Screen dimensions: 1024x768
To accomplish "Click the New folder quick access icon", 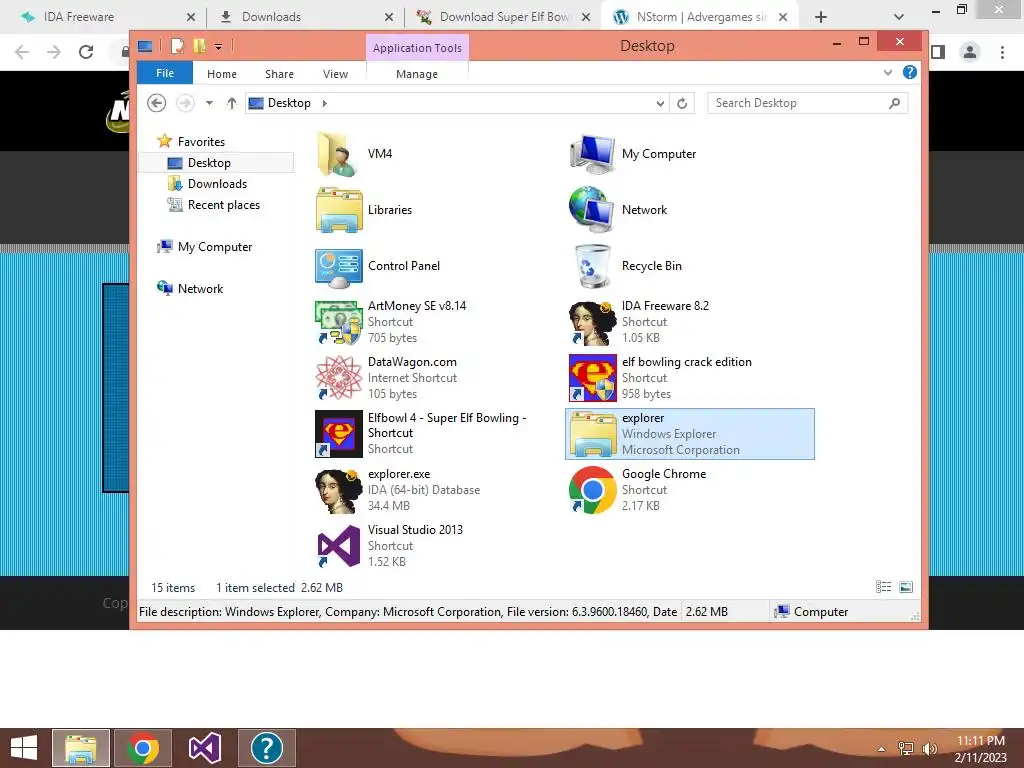I will click(199, 46).
